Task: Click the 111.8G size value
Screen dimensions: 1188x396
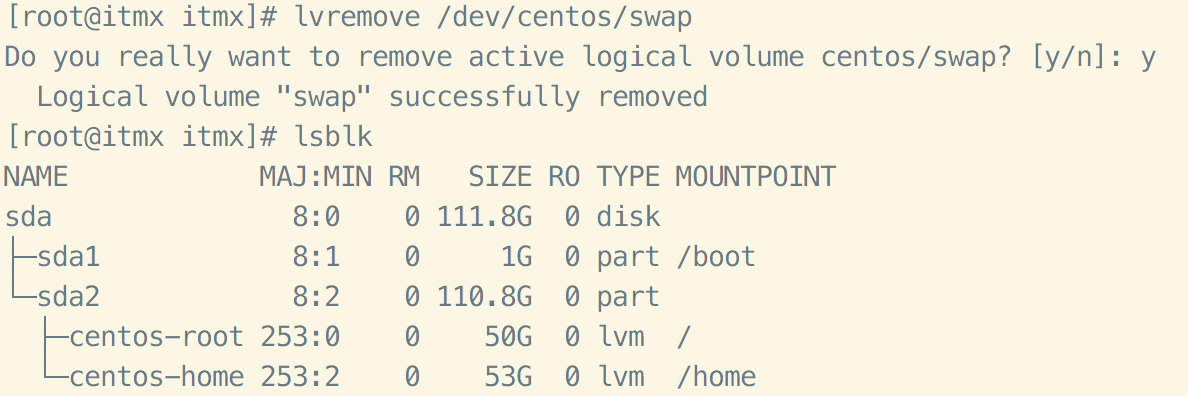Action: coord(485,217)
